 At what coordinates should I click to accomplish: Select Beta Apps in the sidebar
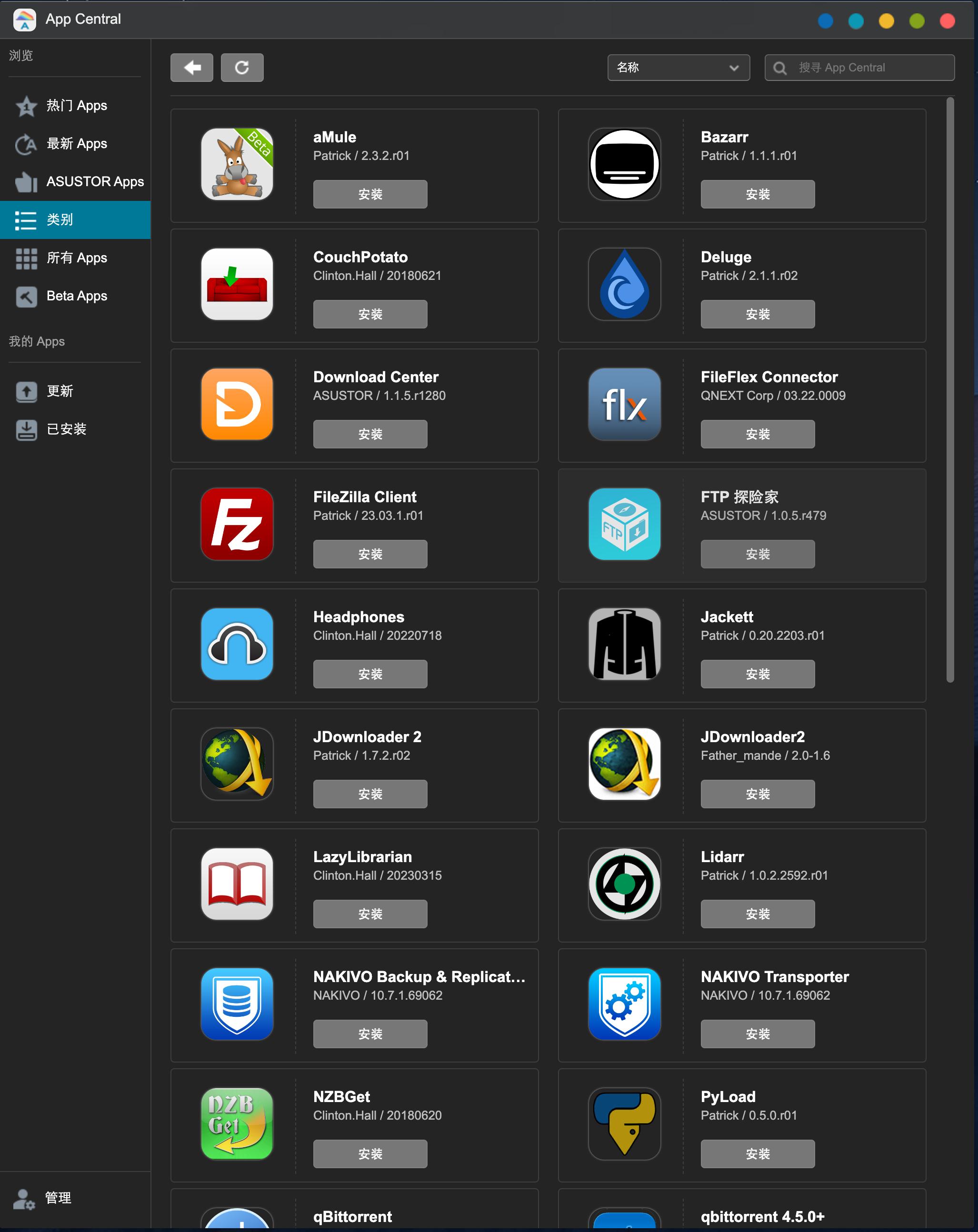[77, 296]
